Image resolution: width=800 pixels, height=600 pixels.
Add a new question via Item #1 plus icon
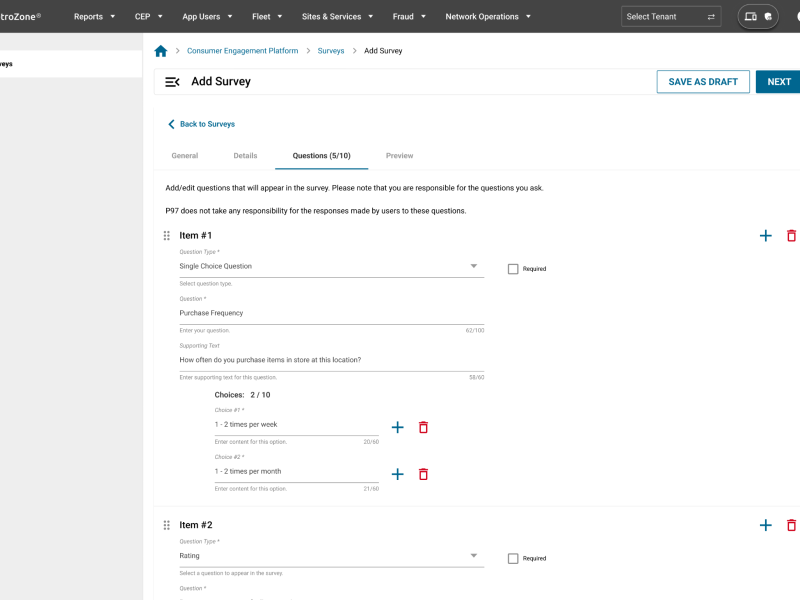pos(766,235)
